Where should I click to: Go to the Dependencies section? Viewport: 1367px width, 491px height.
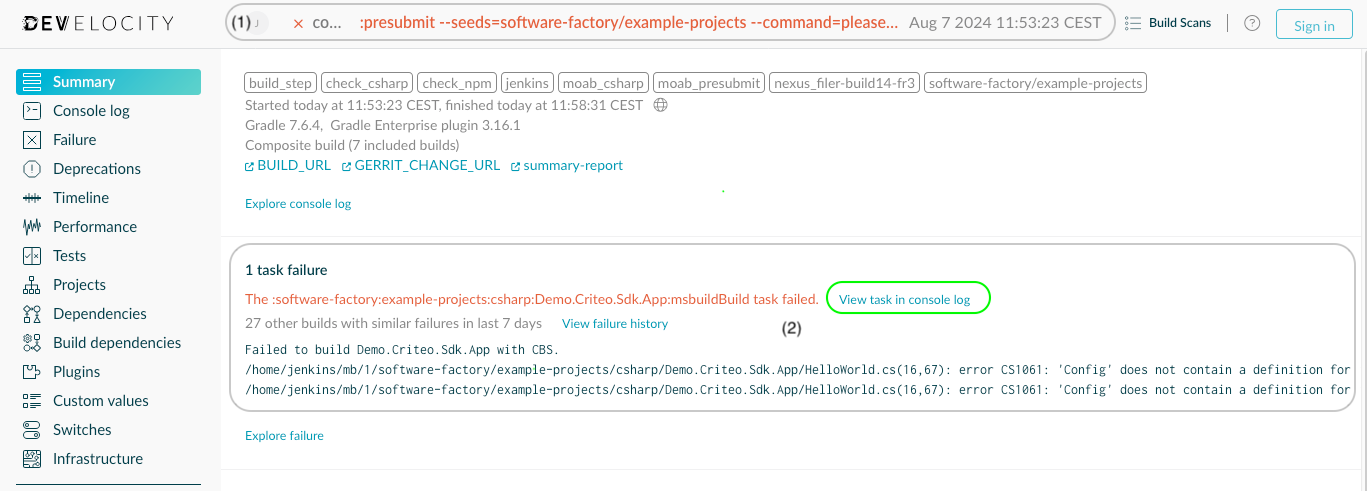[99, 314]
